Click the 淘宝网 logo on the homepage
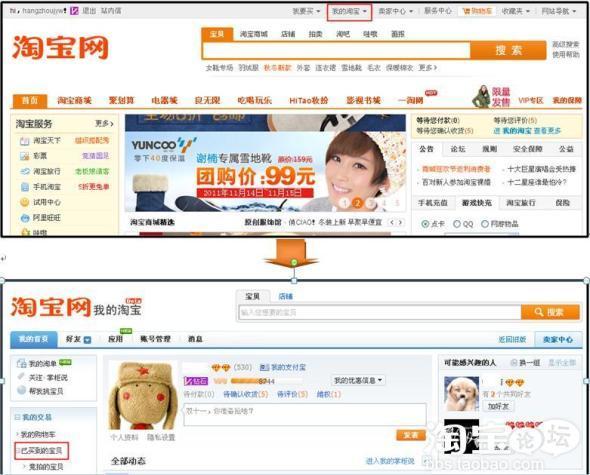 (60, 48)
